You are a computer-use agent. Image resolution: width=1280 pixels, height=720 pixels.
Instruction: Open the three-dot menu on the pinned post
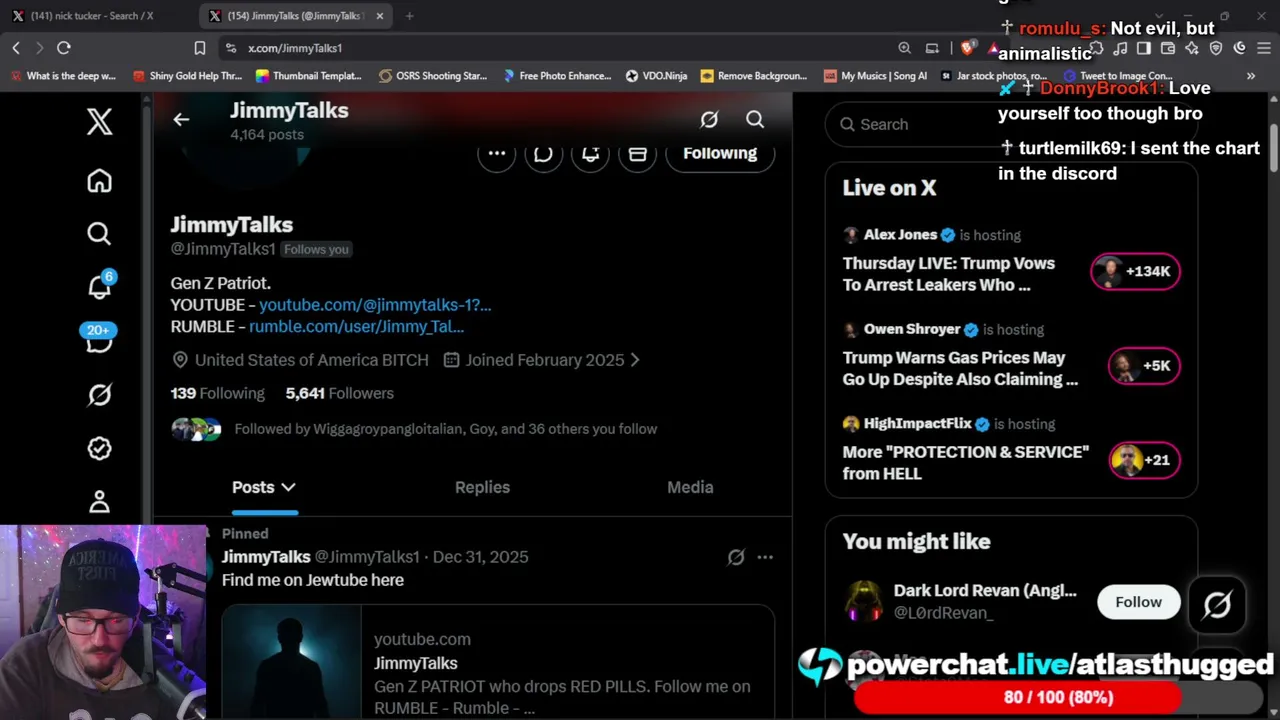click(x=765, y=557)
